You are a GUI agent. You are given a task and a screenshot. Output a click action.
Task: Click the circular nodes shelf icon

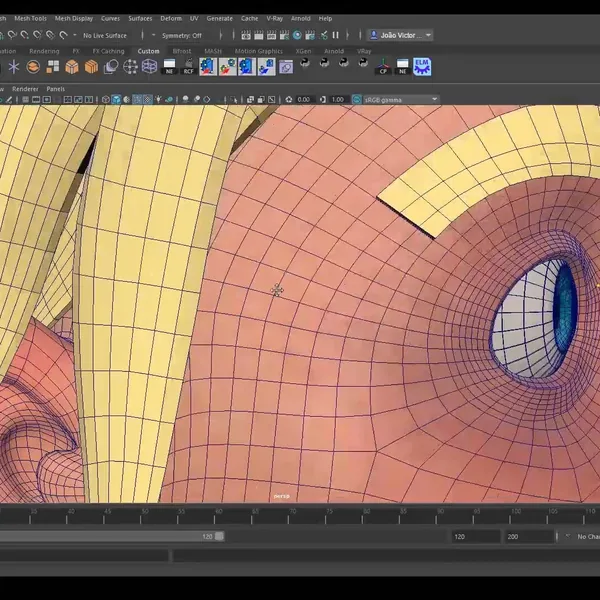(130, 67)
